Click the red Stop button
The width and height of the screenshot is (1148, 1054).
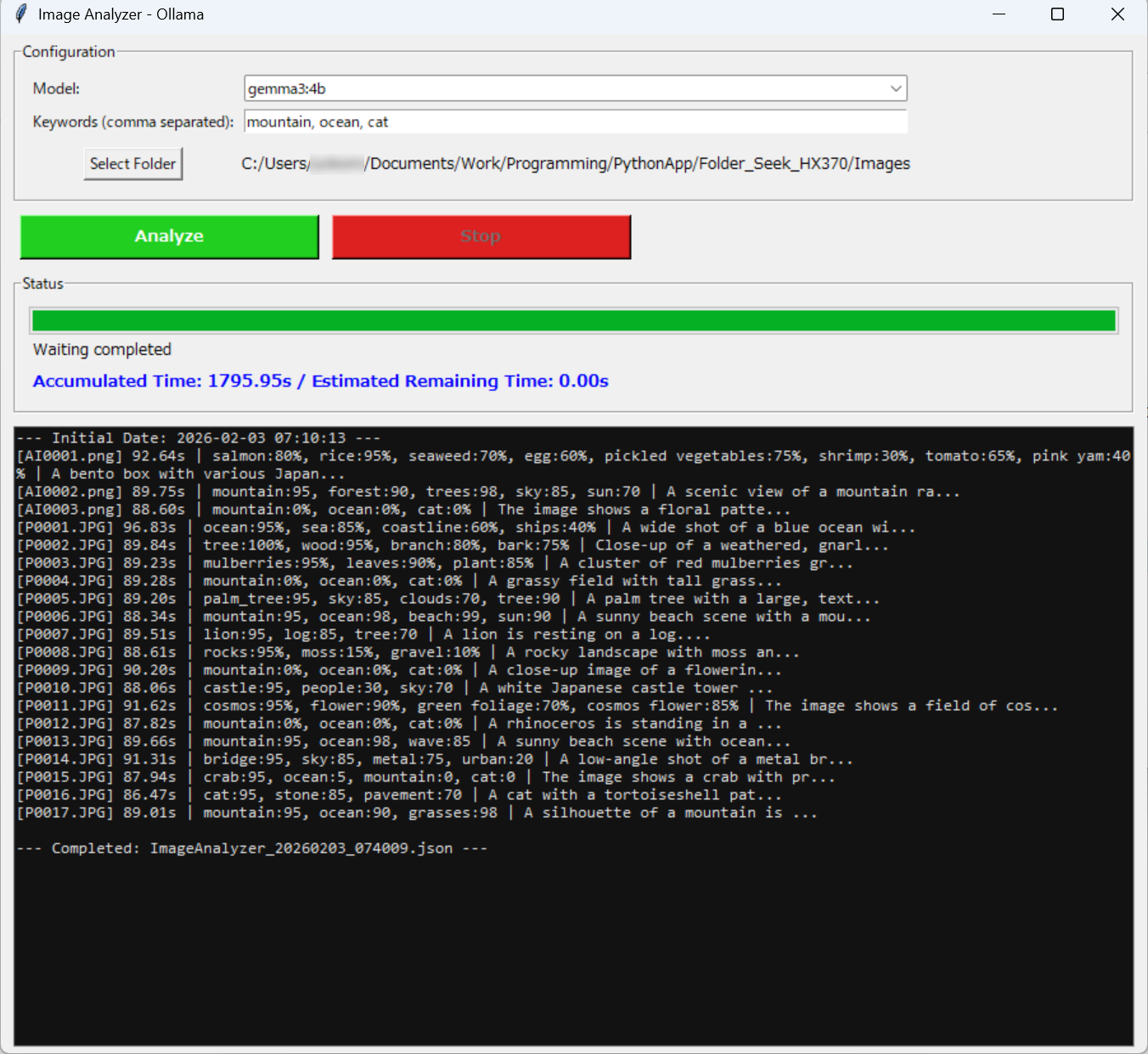(481, 236)
